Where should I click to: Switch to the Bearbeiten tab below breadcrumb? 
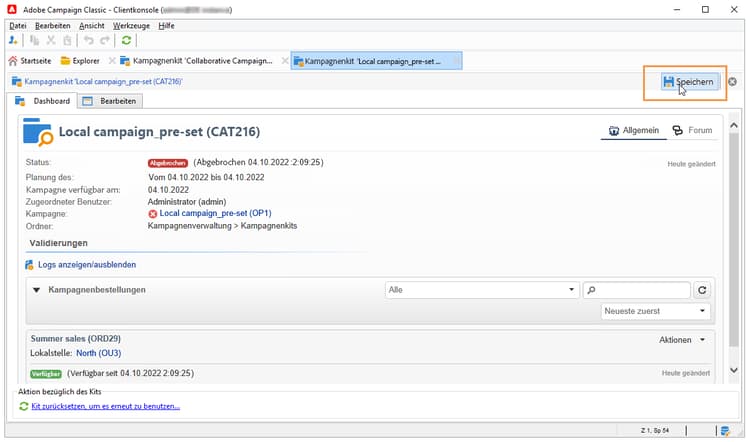tap(110, 101)
